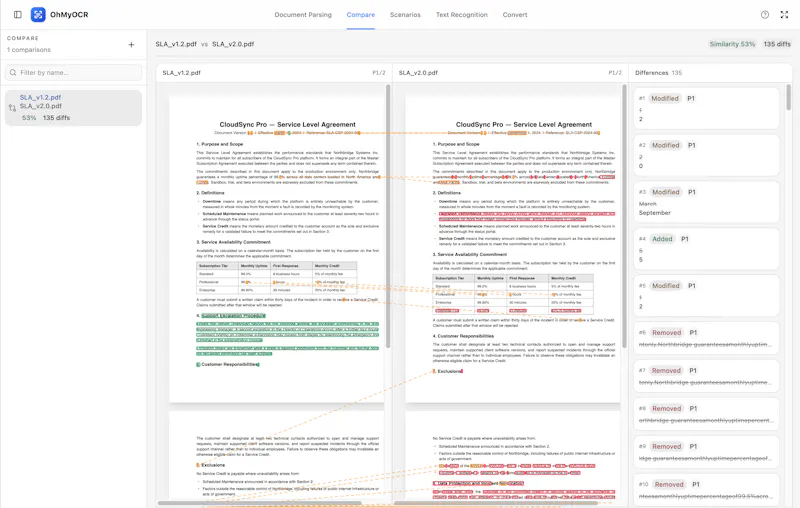This screenshot has height=508, width=800.
Task: Open difference #2 Modified card
Action: 707,155
